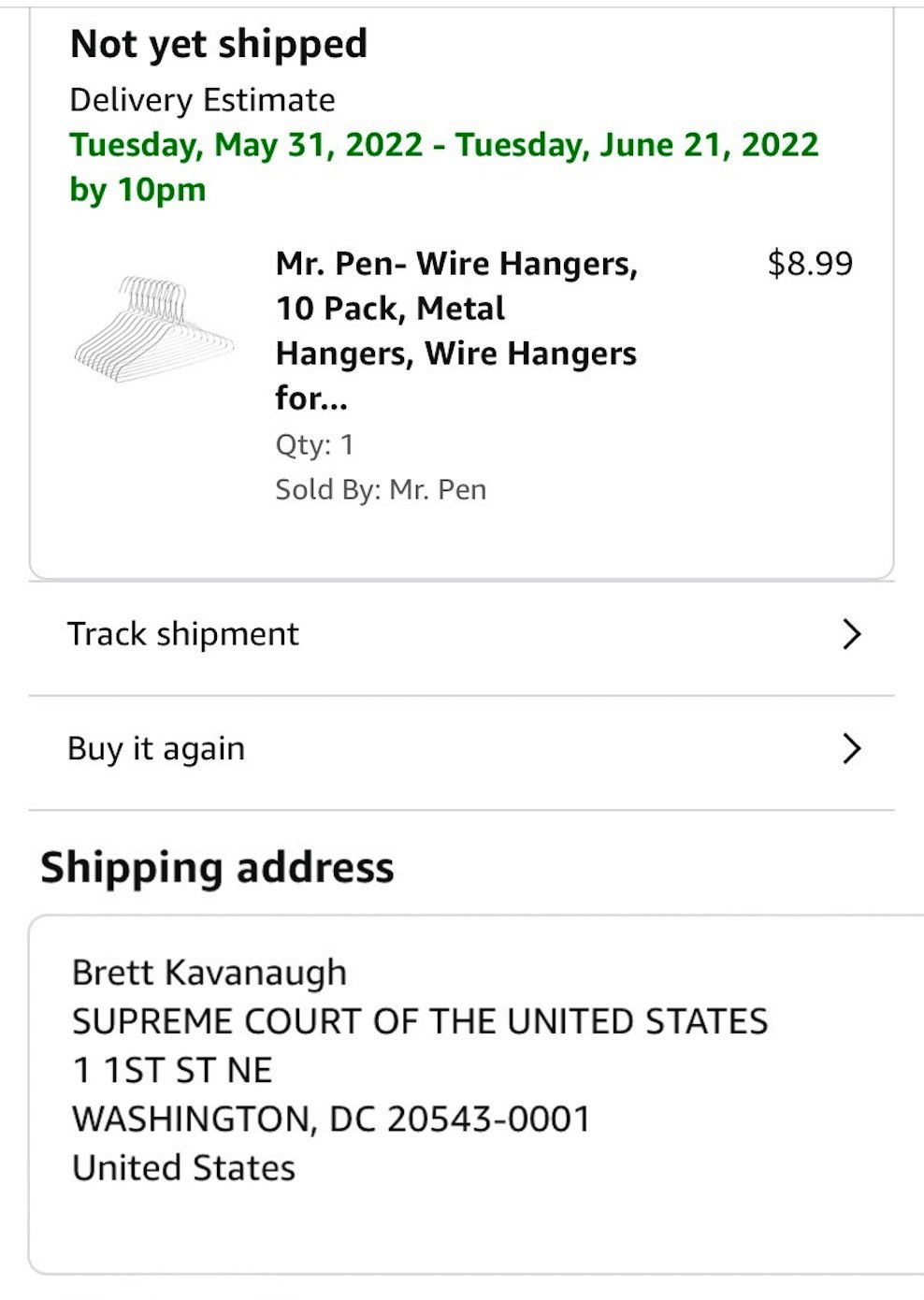
Task: Select the Buy it again option
Action: pos(156,749)
